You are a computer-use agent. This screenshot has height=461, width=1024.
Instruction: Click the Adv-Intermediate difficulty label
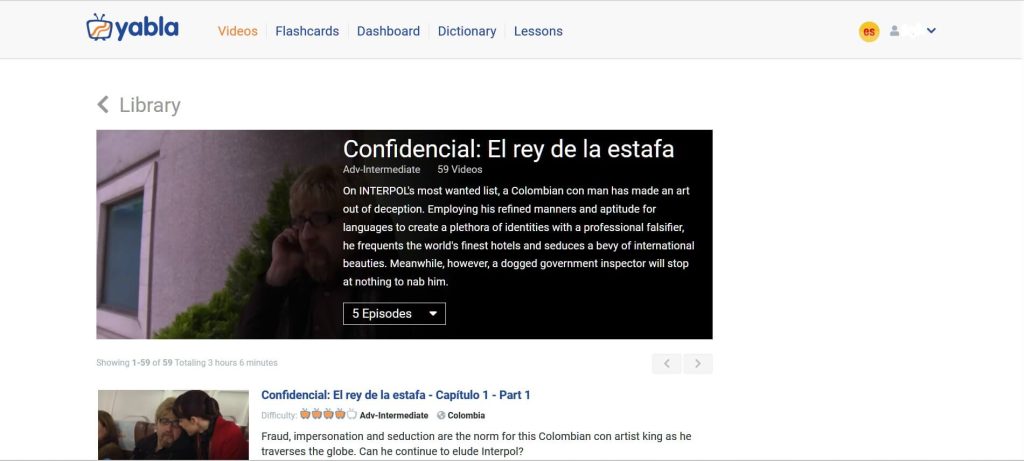394,415
